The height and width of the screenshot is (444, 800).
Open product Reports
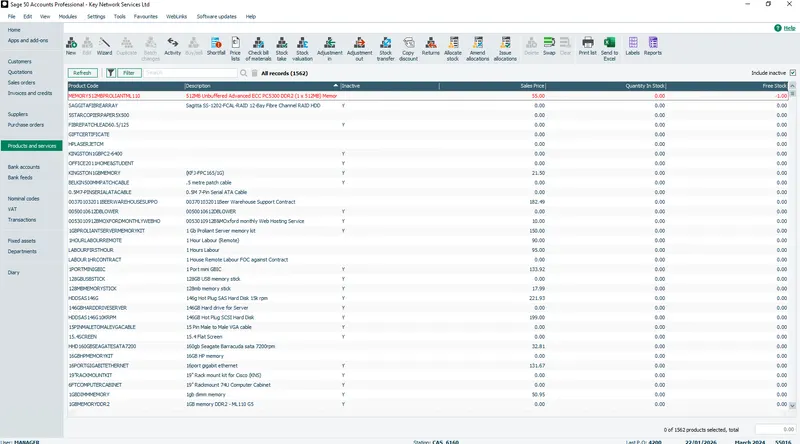coord(653,46)
